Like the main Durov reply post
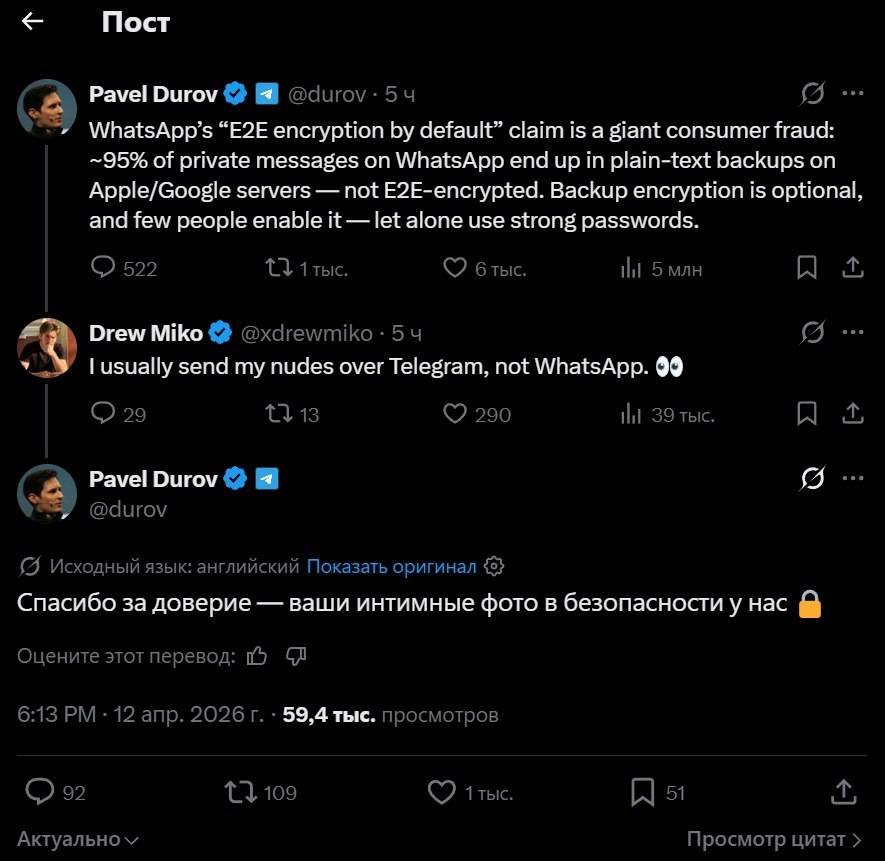This screenshot has width=885, height=861. [442, 793]
